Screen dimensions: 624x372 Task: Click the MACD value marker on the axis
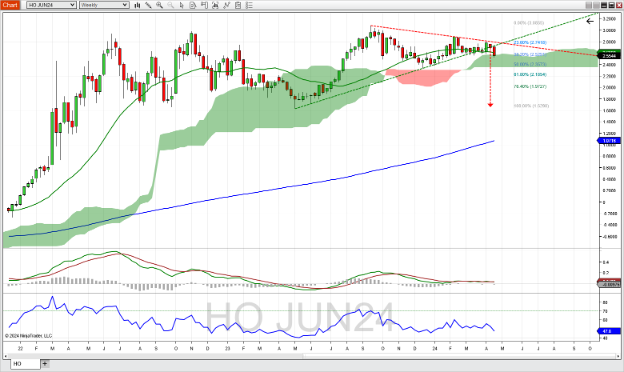pos(609,283)
